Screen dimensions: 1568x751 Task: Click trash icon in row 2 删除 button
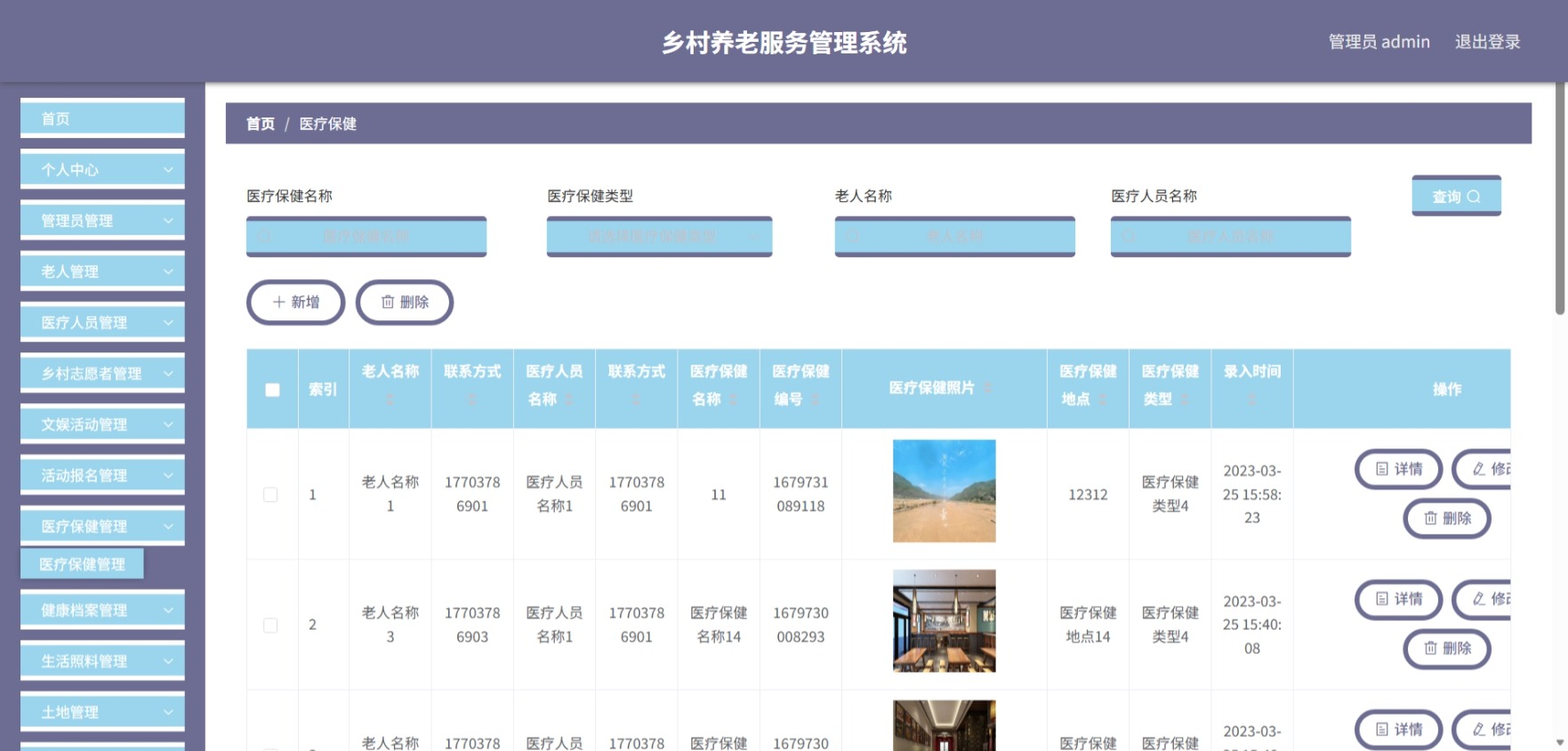click(1431, 648)
